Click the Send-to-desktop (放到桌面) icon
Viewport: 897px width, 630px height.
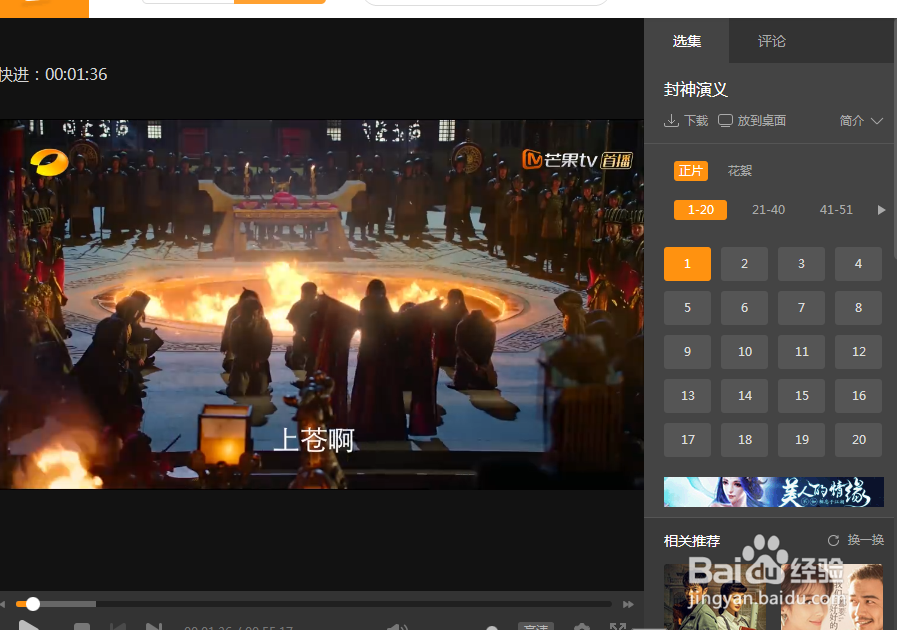tap(725, 119)
